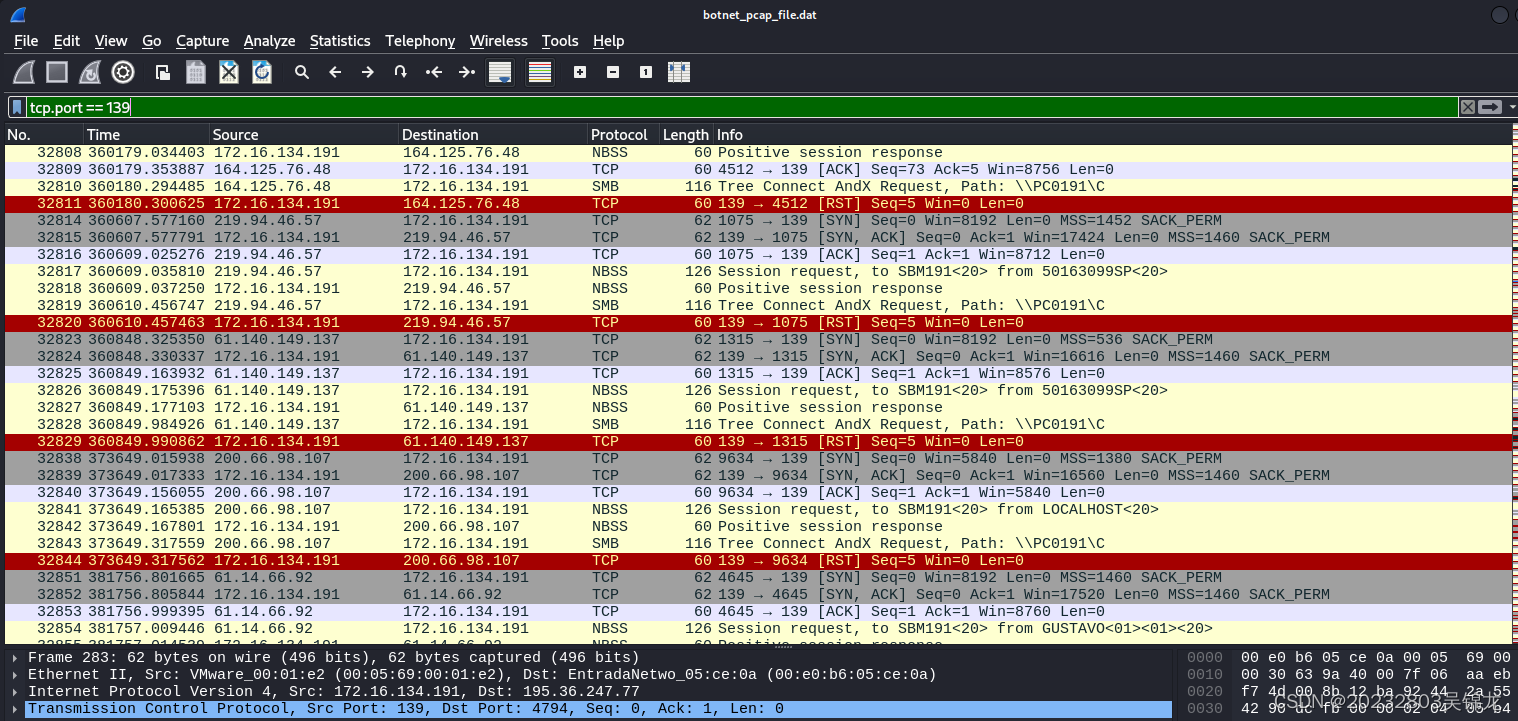Open the Telephony menu
1518x721 pixels.
[x=420, y=41]
